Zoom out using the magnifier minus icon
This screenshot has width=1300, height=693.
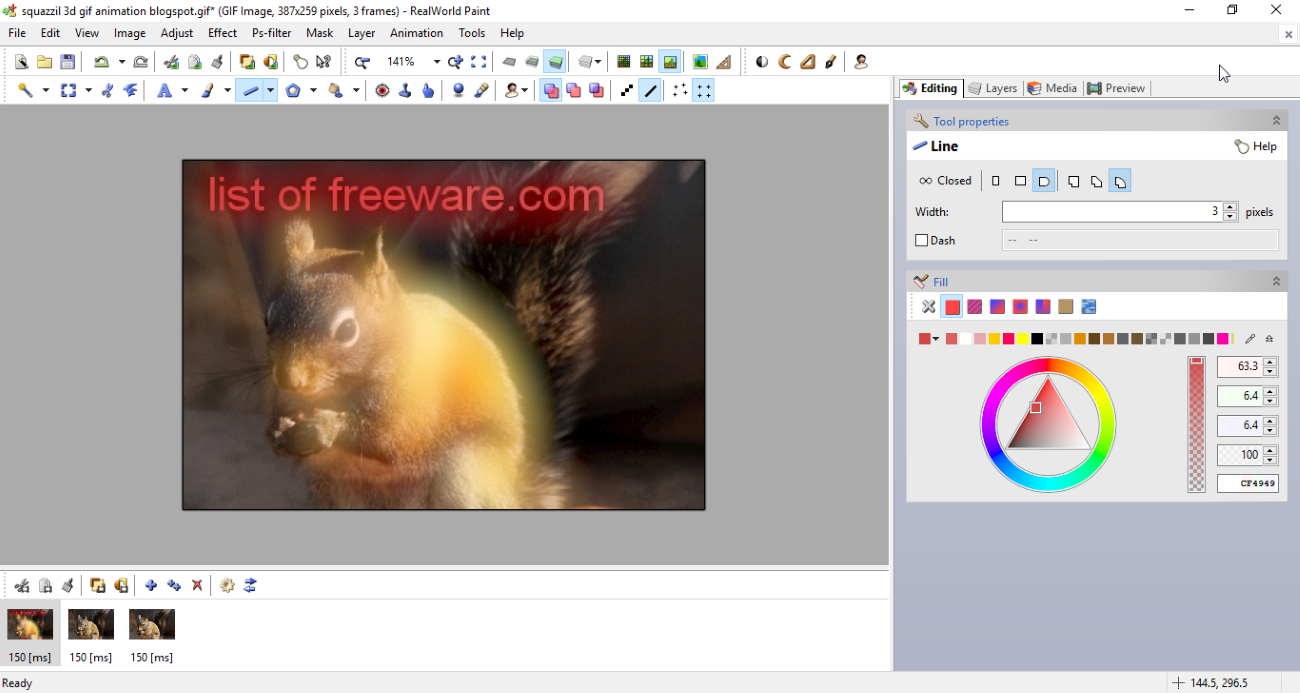click(x=362, y=62)
